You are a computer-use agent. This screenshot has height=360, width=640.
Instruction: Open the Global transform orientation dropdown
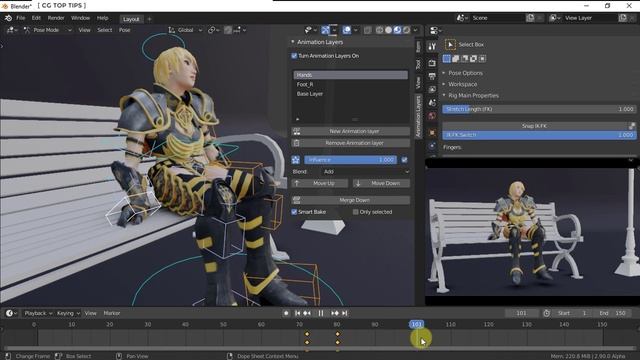pyautogui.click(x=185, y=30)
